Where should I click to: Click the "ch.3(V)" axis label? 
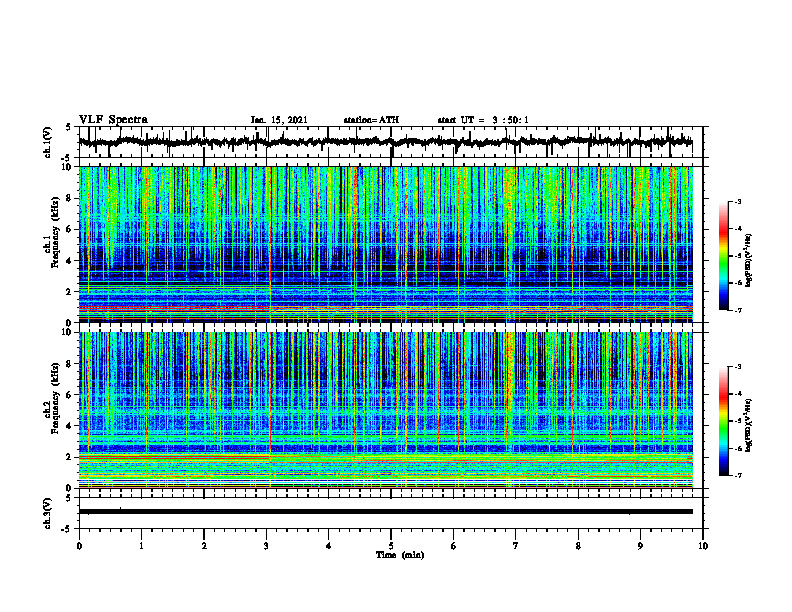[48, 513]
